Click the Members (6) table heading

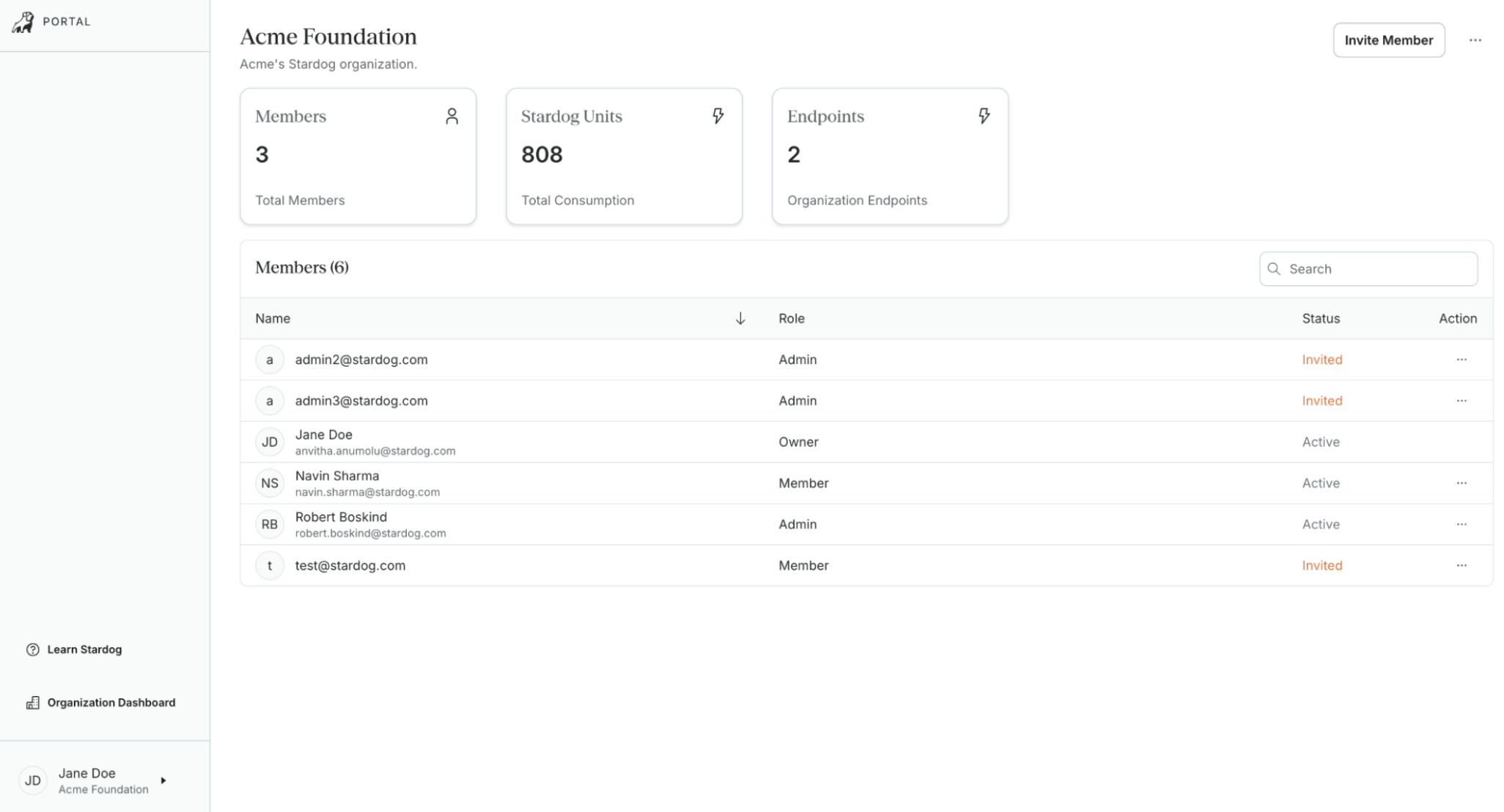click(x=302, y=267)
